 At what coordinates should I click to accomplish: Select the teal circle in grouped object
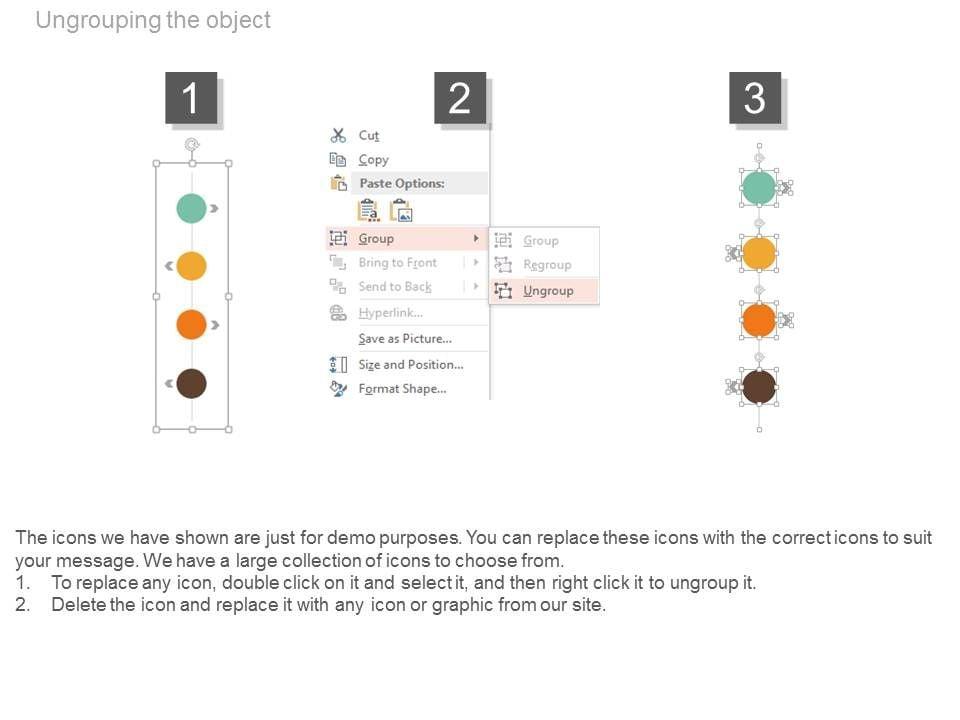coord(191,208)
